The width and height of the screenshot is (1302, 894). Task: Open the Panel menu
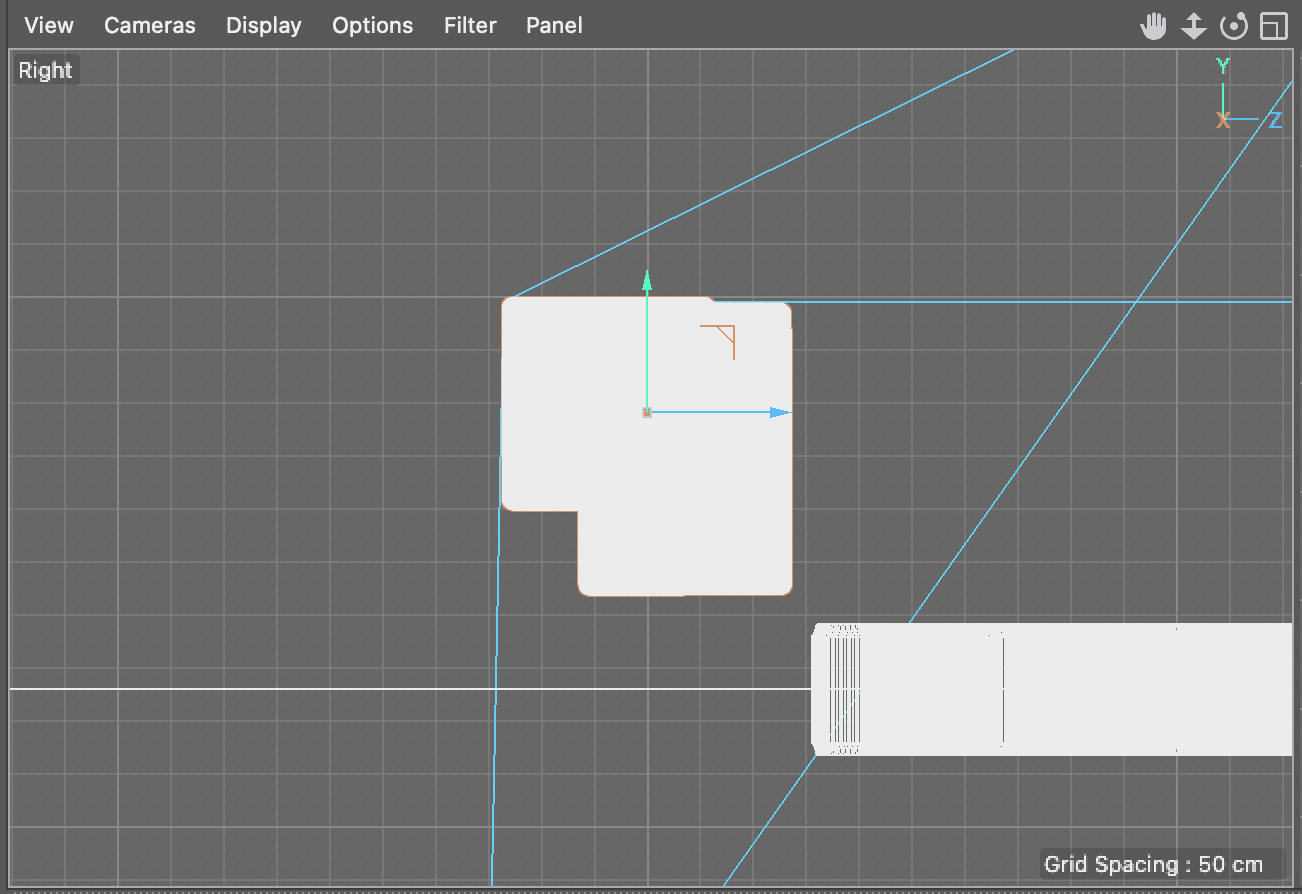[x=554, y=25]
